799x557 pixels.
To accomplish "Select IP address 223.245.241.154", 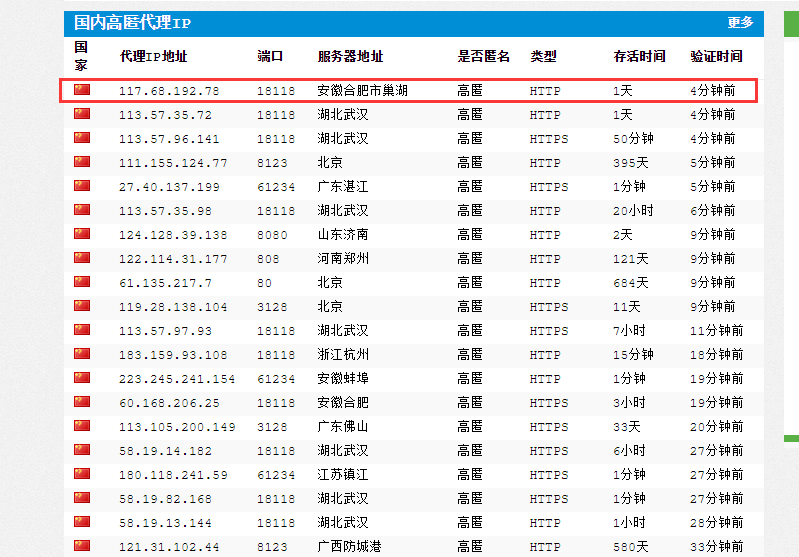I will [x=177, y=379].
